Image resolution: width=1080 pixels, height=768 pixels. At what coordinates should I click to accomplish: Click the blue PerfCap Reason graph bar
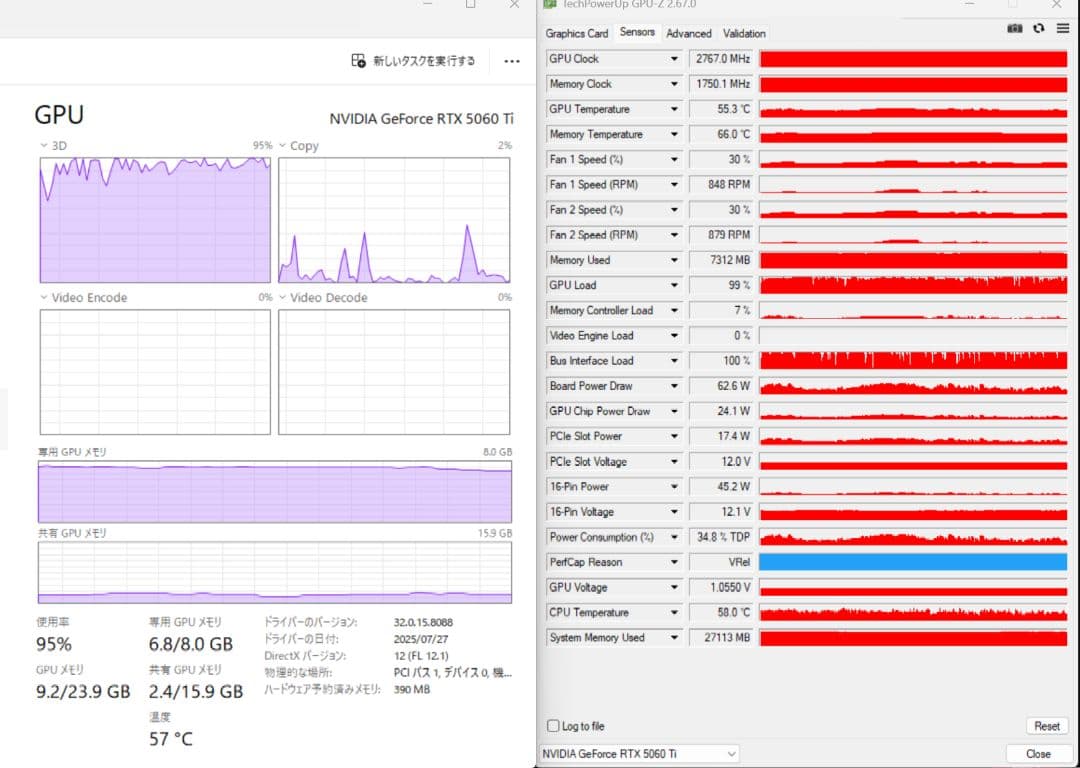(x=912, y=562)
